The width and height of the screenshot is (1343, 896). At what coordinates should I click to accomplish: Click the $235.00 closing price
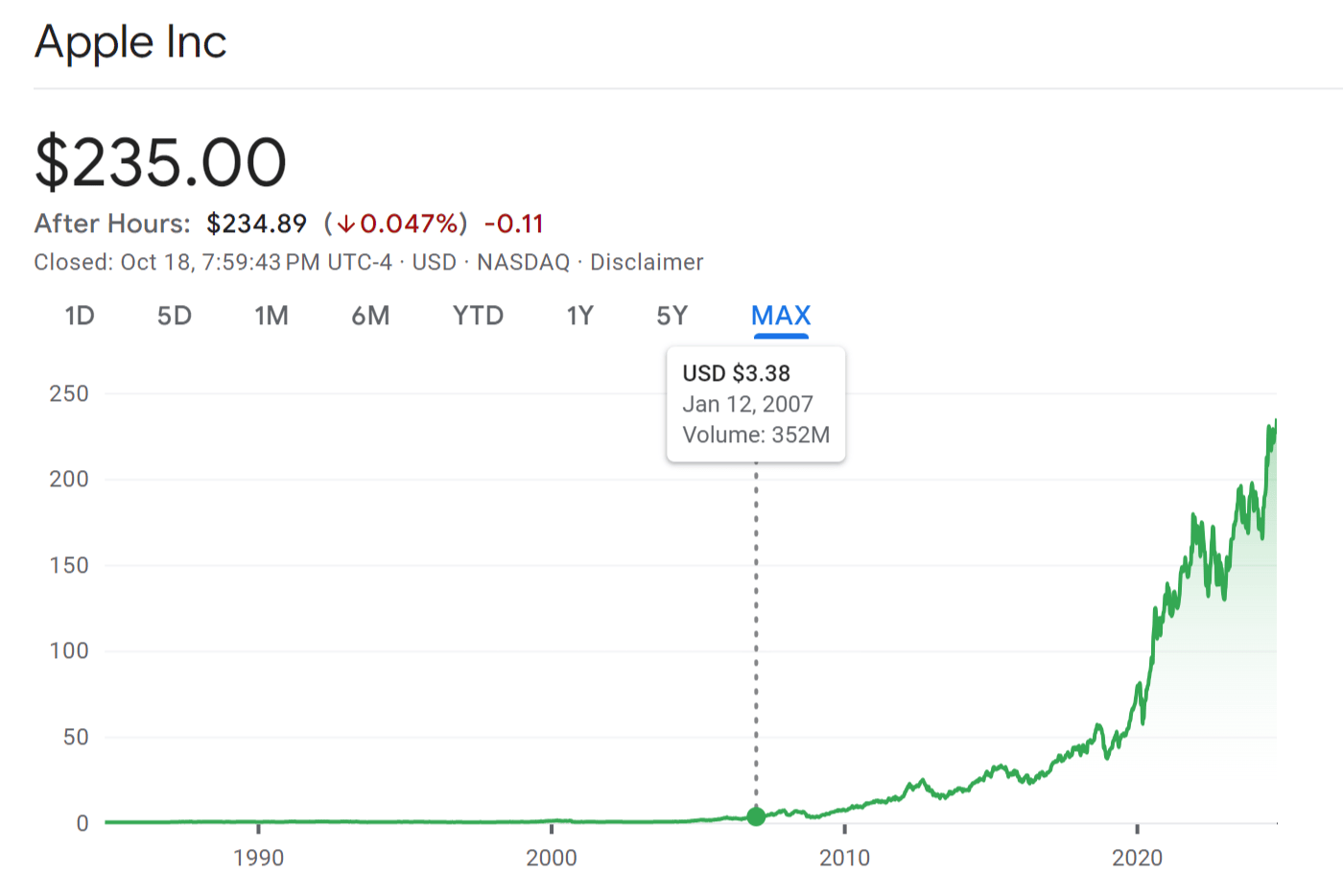click(x=161, y=162)
